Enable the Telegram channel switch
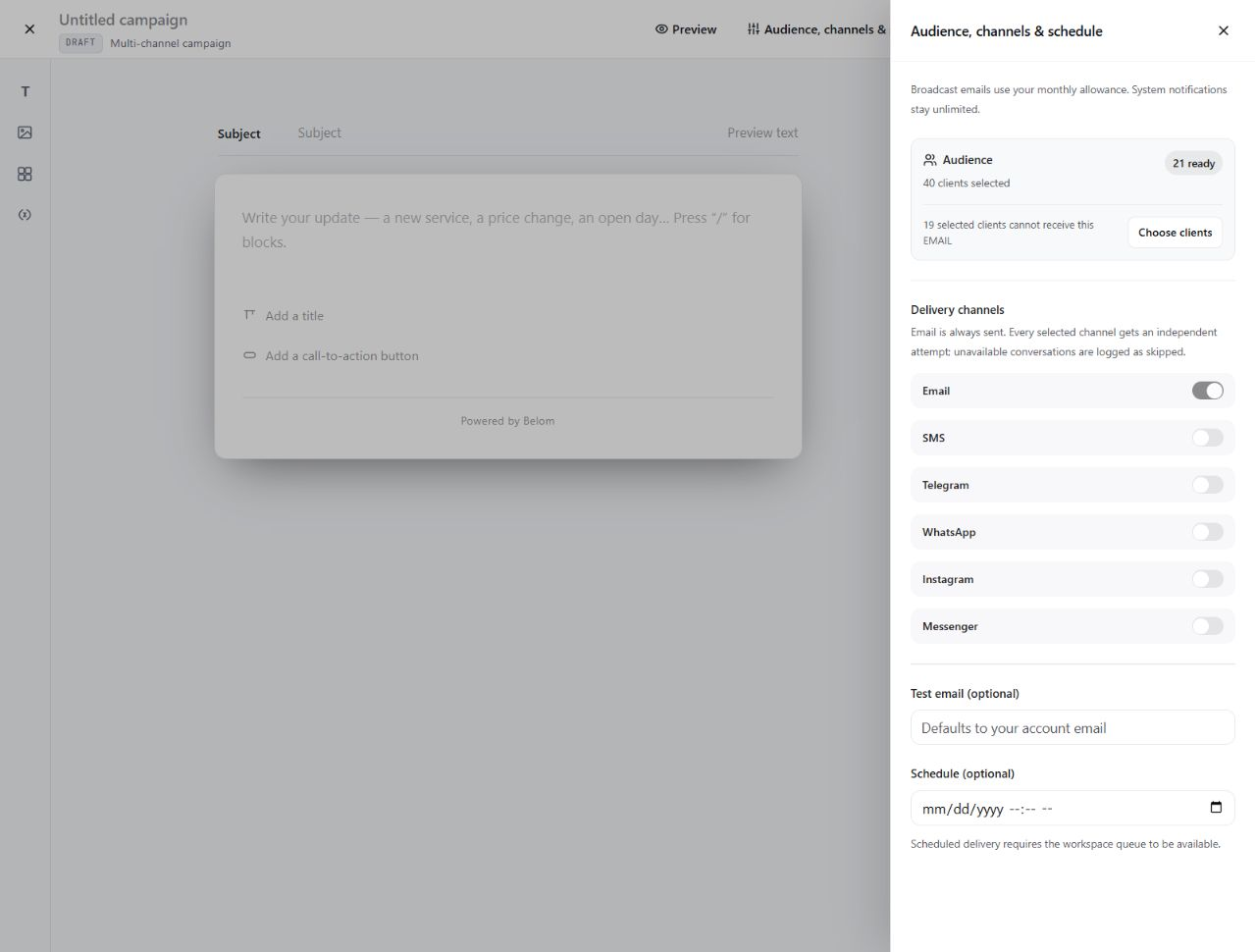 point(1208,485)
